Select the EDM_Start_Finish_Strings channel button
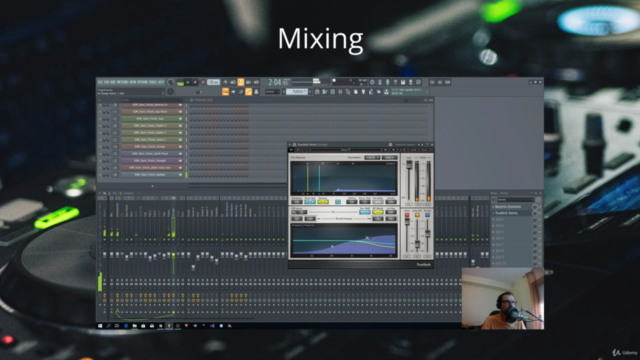Viewport: 640px width, 360px height. click(152, 147)
